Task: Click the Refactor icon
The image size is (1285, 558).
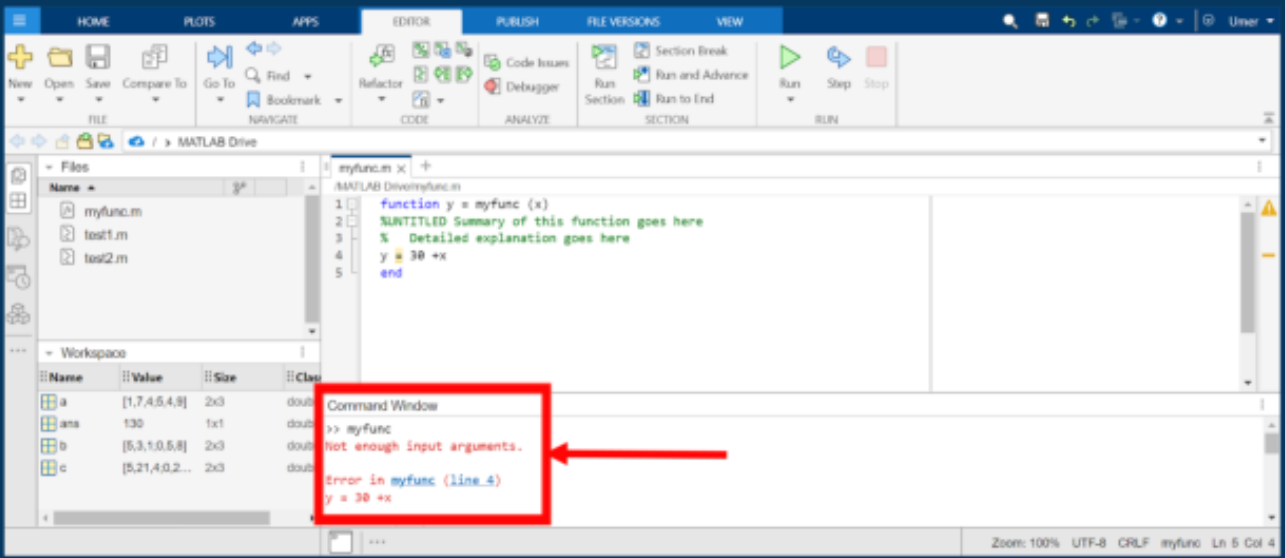Action: [x=380, y=58]
